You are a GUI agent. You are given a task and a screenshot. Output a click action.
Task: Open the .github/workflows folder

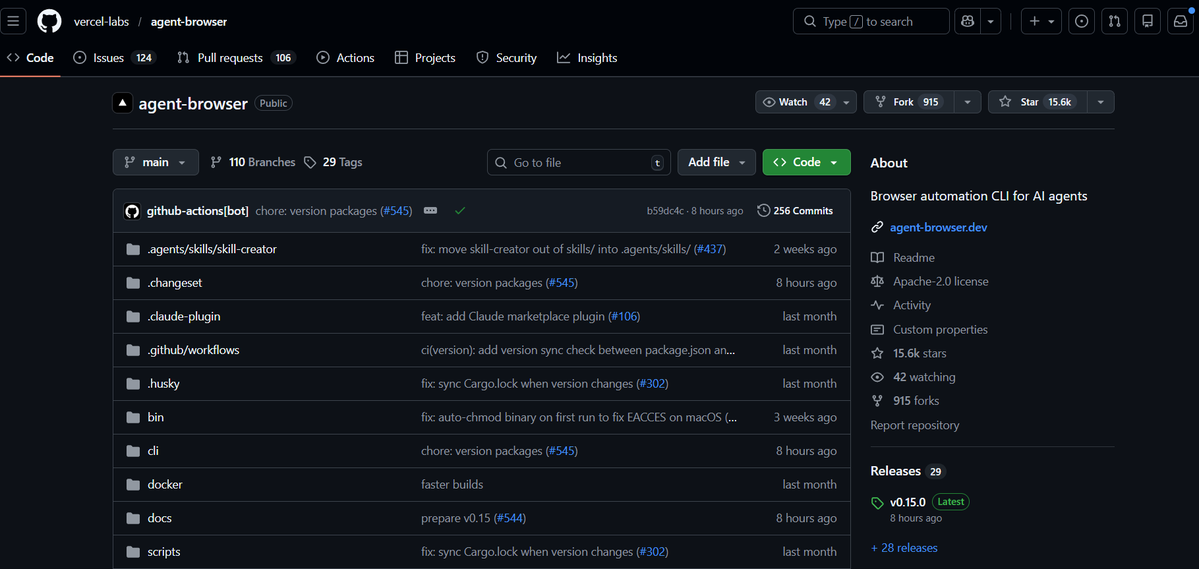193,350
